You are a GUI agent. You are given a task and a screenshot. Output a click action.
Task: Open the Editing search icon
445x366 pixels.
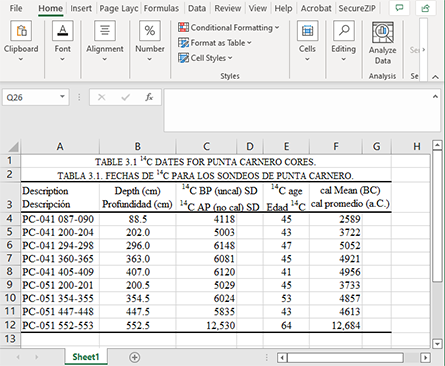343,31
